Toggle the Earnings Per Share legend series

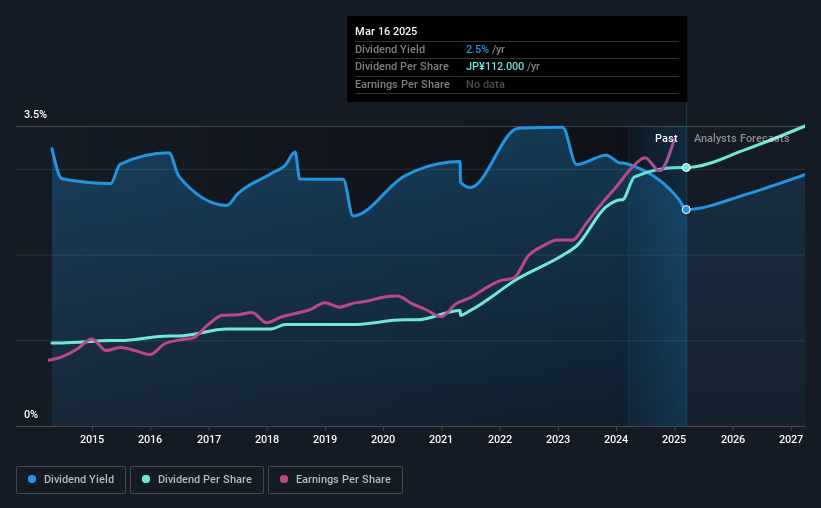pos(335,479)
